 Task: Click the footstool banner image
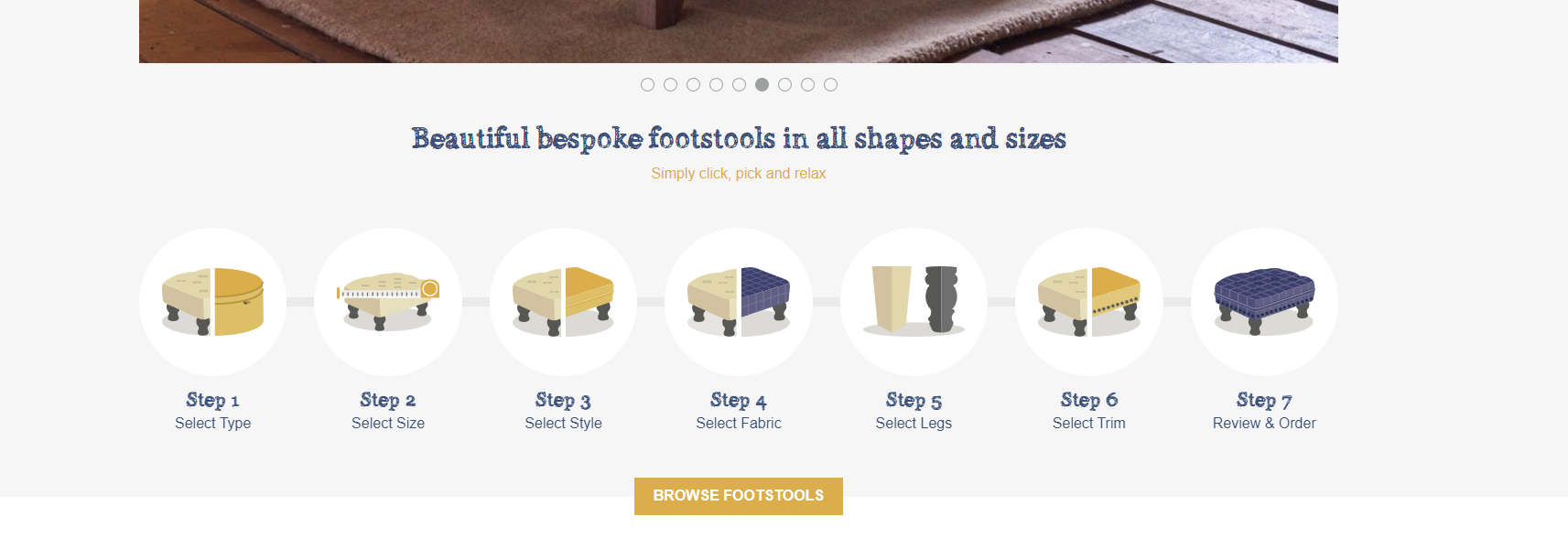(x=738, y=31)
